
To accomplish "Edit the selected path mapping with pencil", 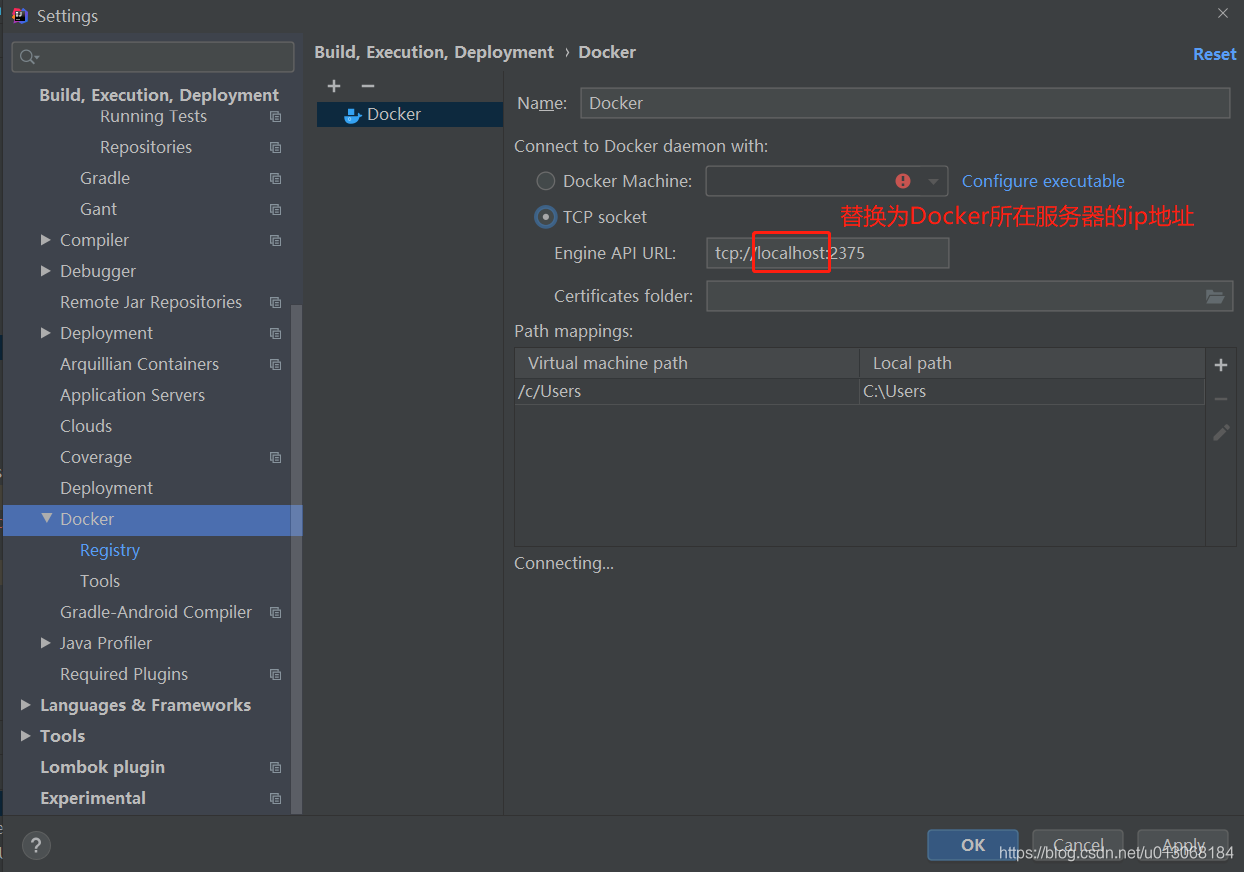I will tap(1221, 433).
